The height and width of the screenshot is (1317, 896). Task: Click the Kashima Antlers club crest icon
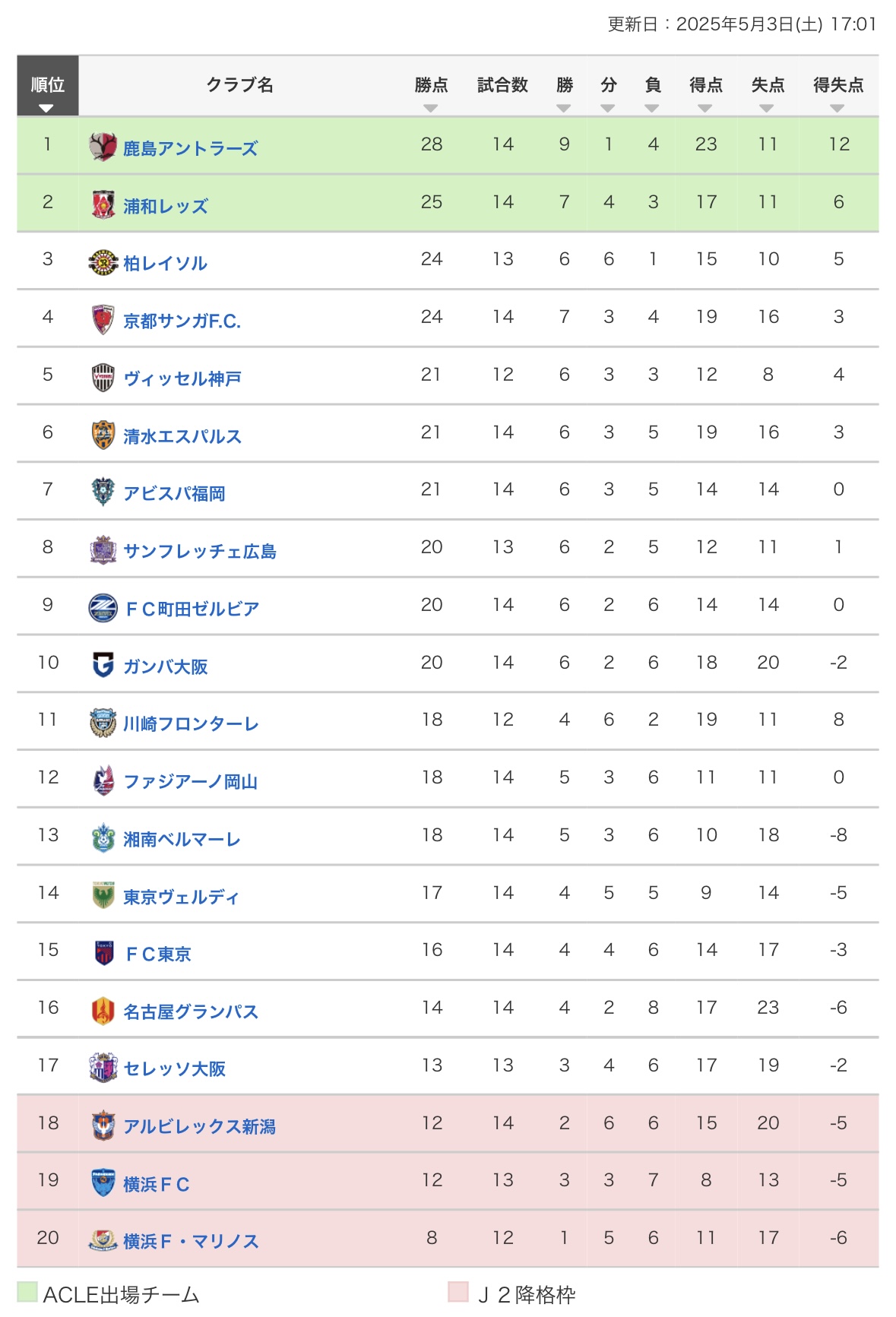click(x=103, y=147)
